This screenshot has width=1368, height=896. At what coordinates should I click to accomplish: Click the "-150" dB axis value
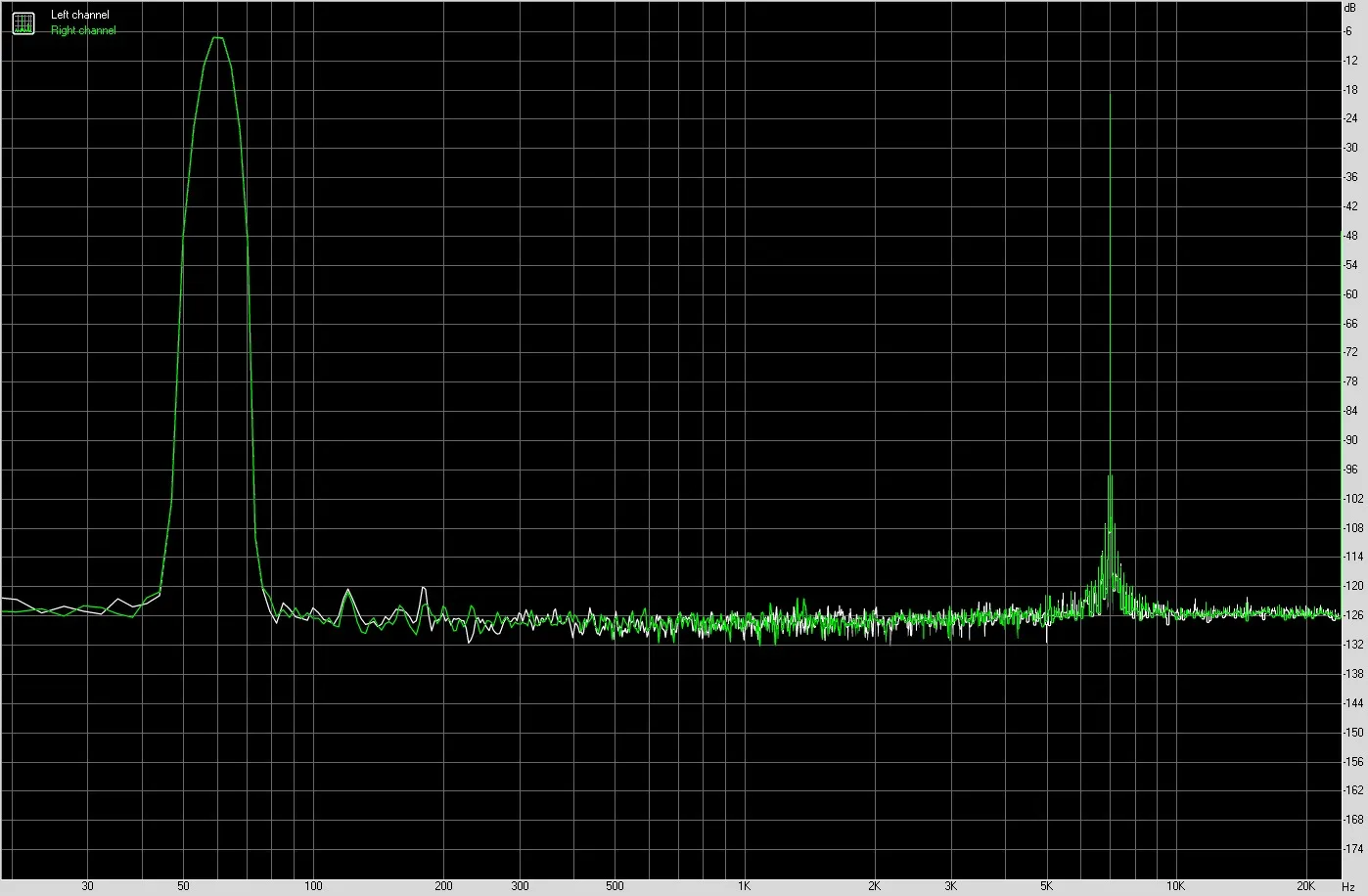pyautogui.click(x=1353, y=732)
